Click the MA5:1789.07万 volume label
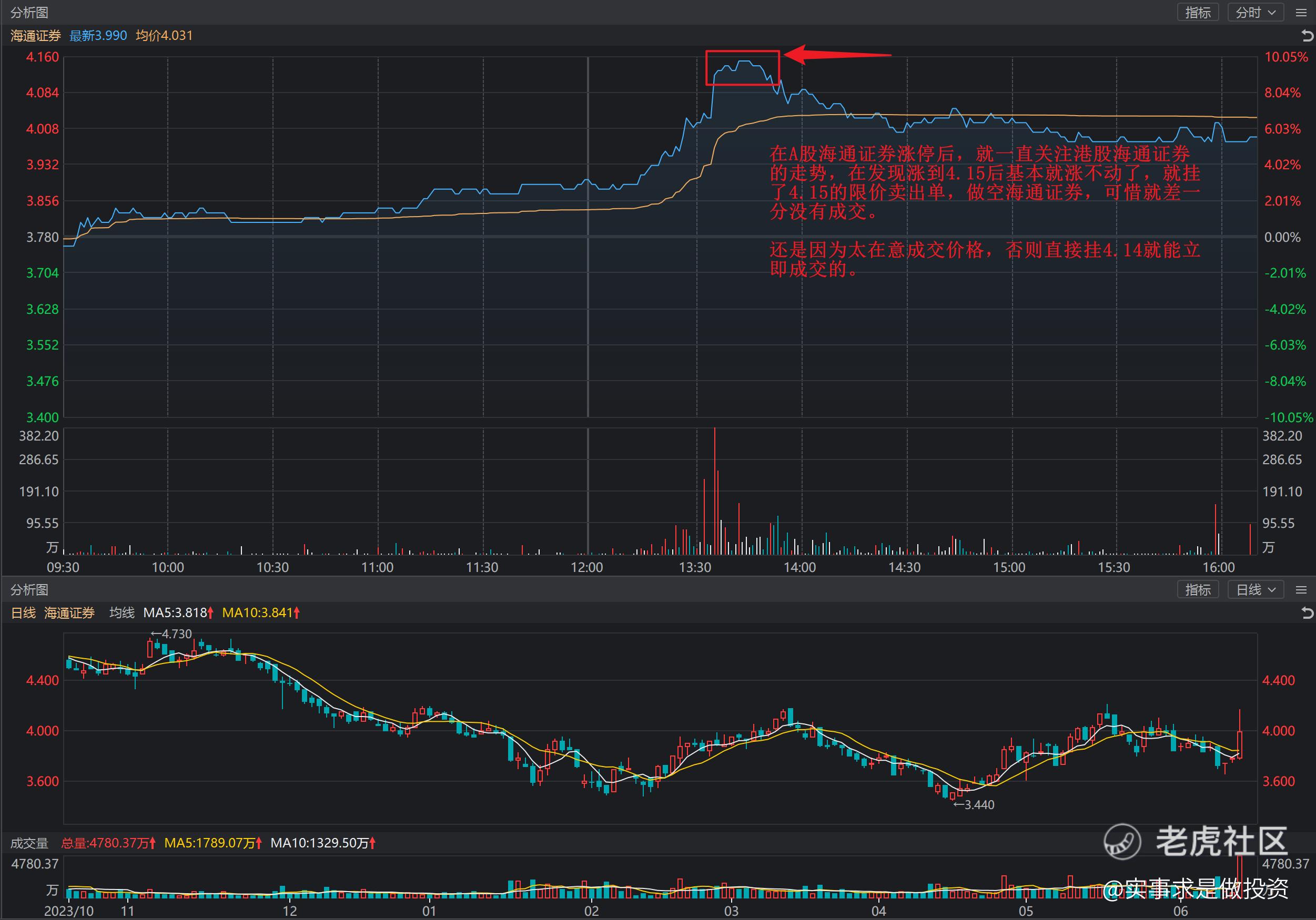1316x920 pixels. [213, 843]
